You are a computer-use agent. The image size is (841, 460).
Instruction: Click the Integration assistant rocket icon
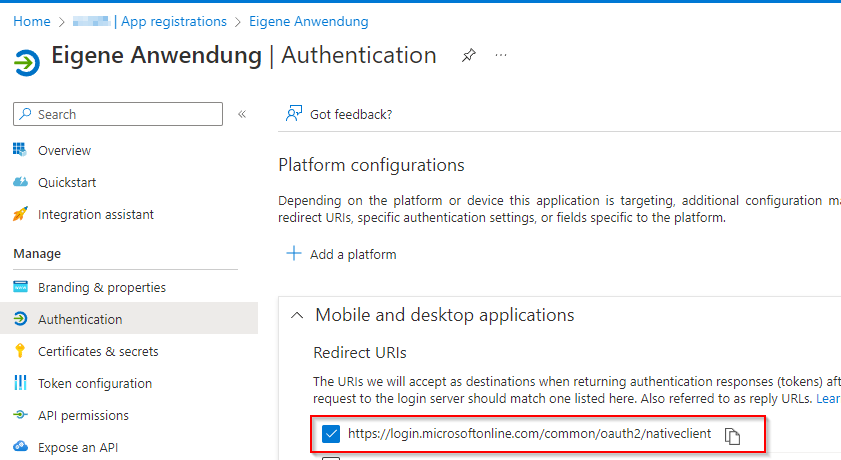pyautogui.click(x=20, y=214)
